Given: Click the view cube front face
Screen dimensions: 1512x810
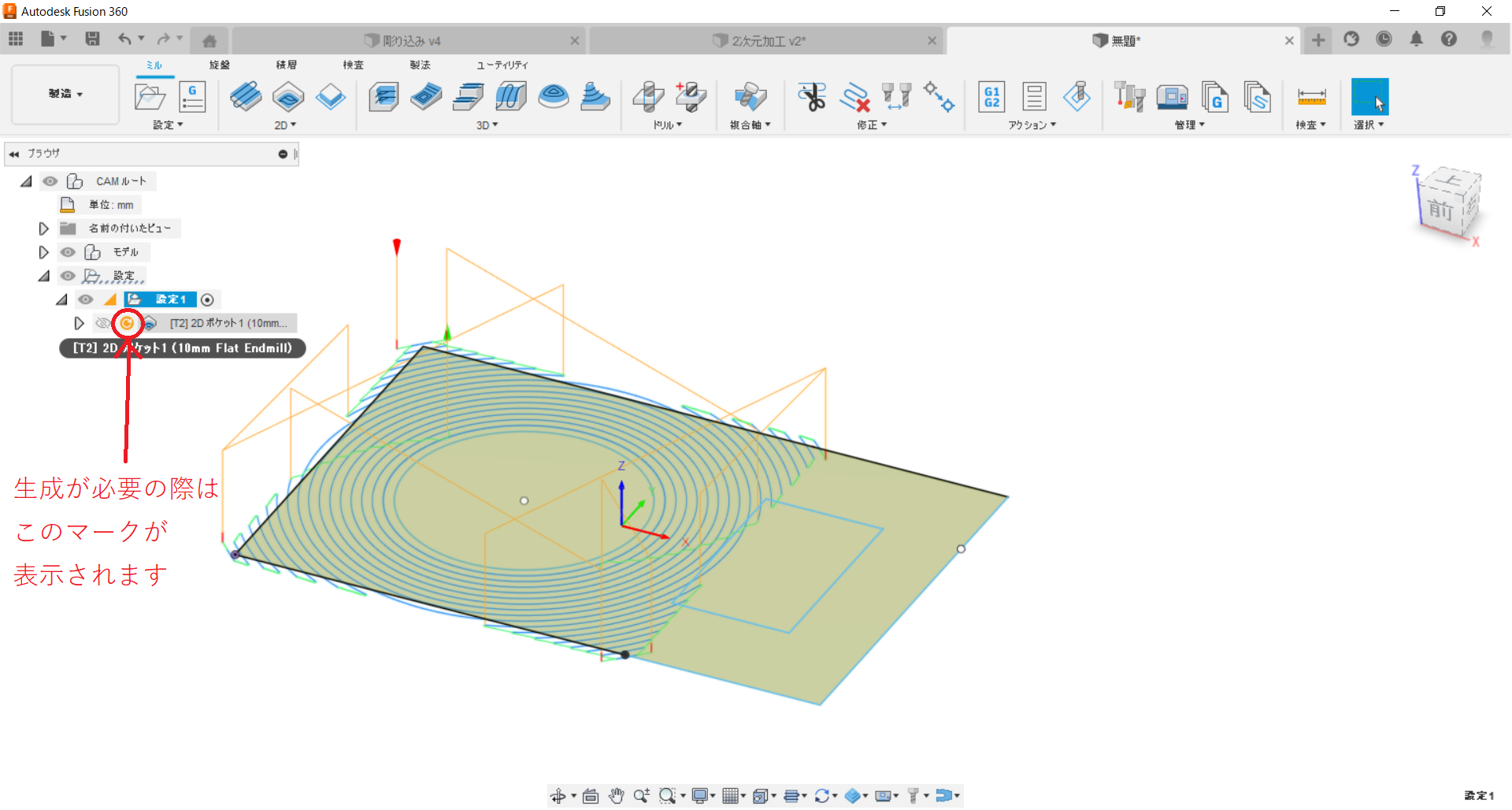Looking at the screenshot, I should point(1441,210).
